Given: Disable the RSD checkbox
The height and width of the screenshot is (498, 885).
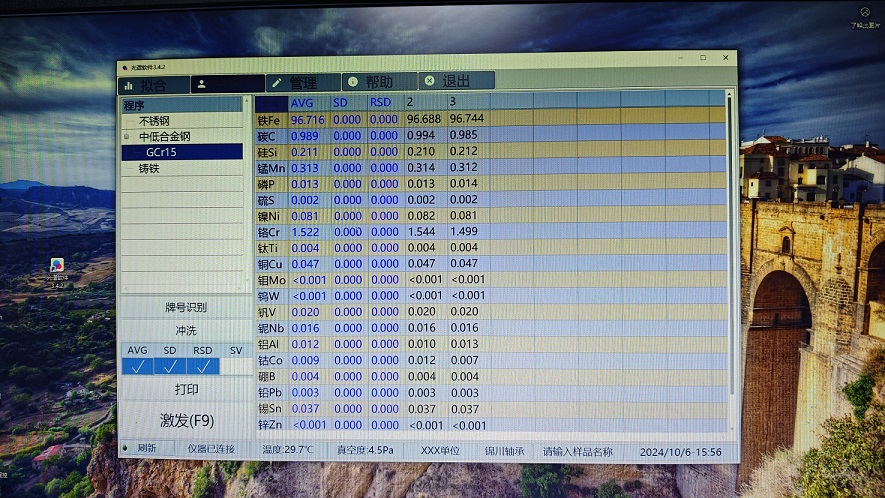Looking at the screenshot, I should [x=203, y=367].
